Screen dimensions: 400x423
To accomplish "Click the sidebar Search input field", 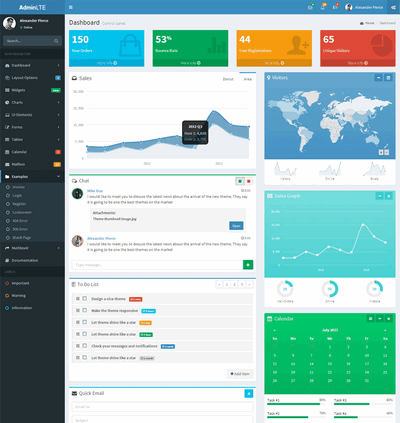I will tap(28, 41).
